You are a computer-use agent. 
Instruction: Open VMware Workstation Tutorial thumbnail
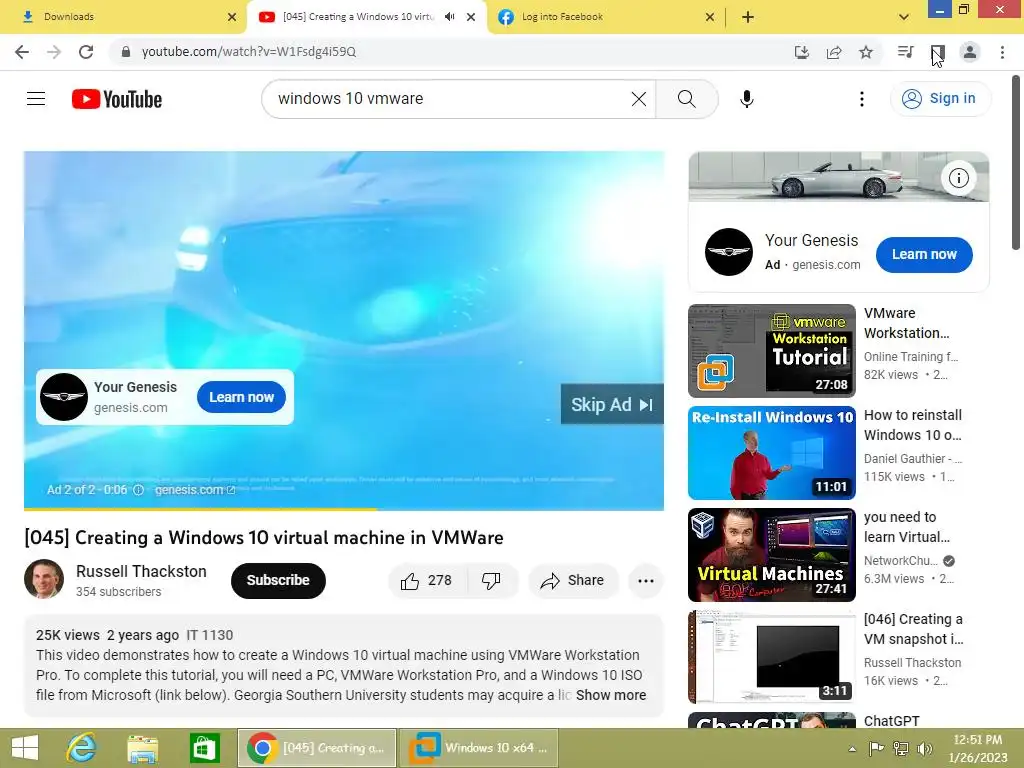point(771,351)
